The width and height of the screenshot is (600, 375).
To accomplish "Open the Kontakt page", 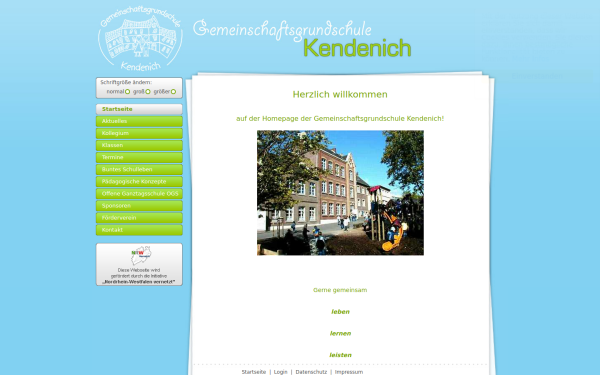I will point(139,230).
